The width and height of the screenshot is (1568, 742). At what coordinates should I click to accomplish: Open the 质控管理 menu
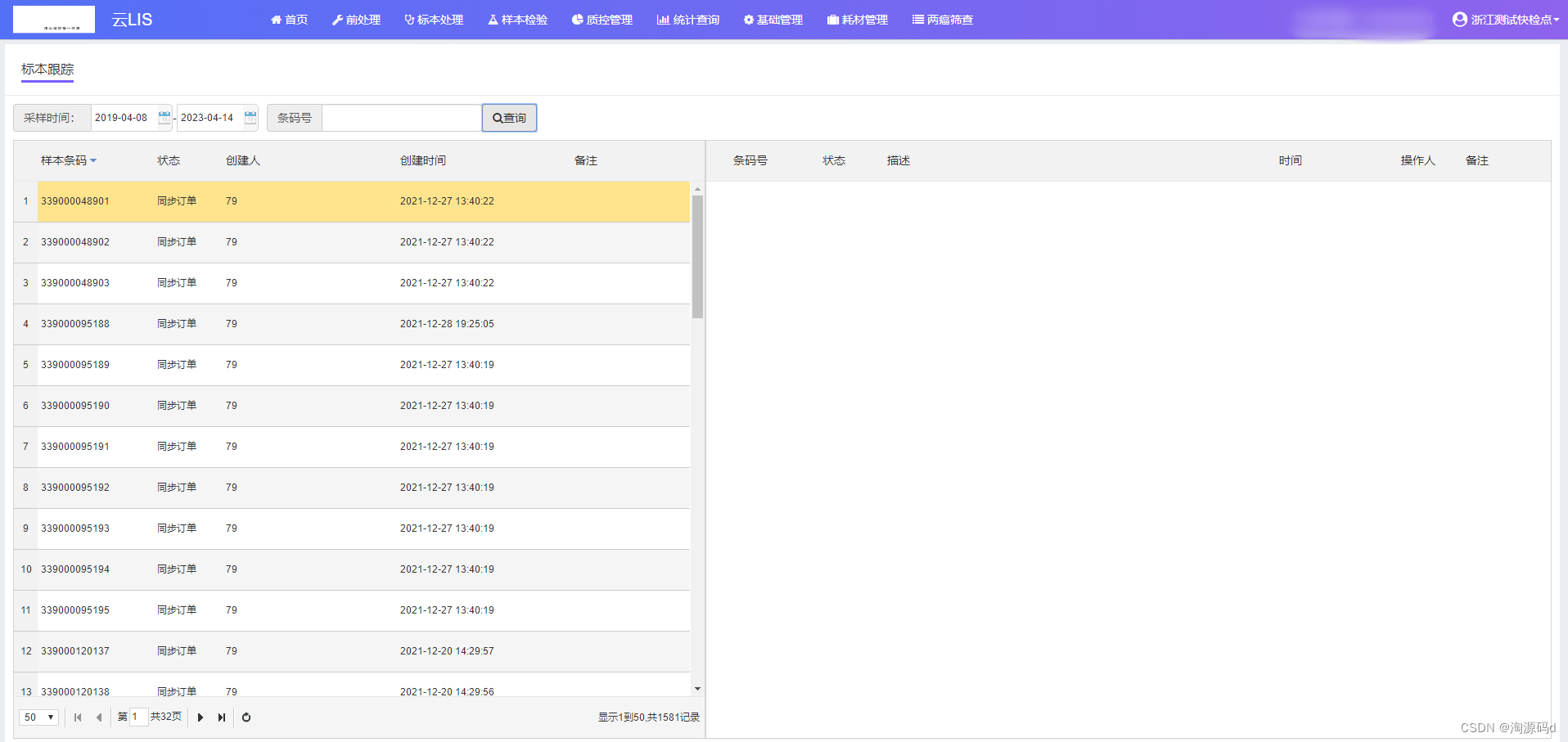tap(602, 20)
